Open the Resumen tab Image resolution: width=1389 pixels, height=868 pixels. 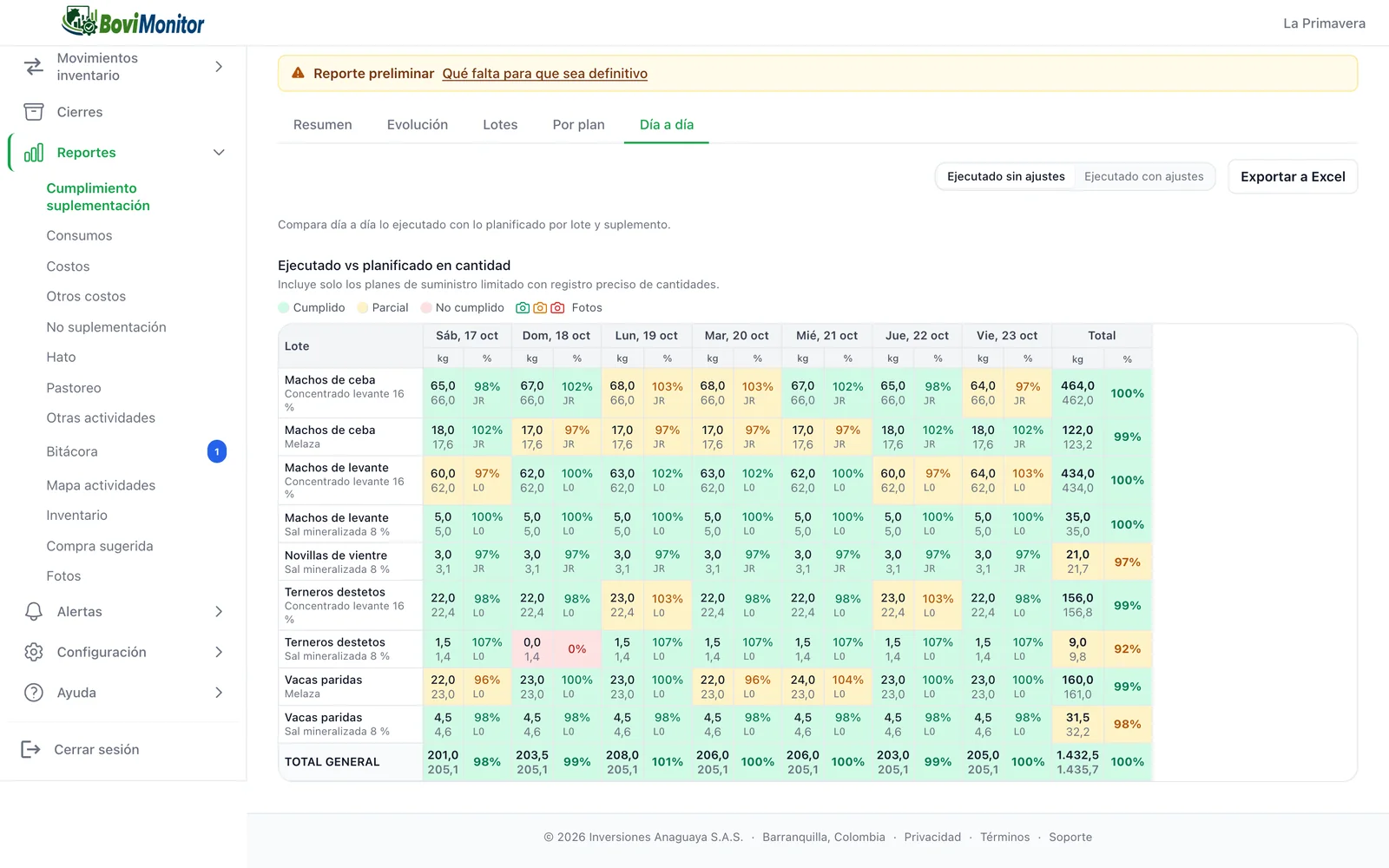[x=323, y=125]
